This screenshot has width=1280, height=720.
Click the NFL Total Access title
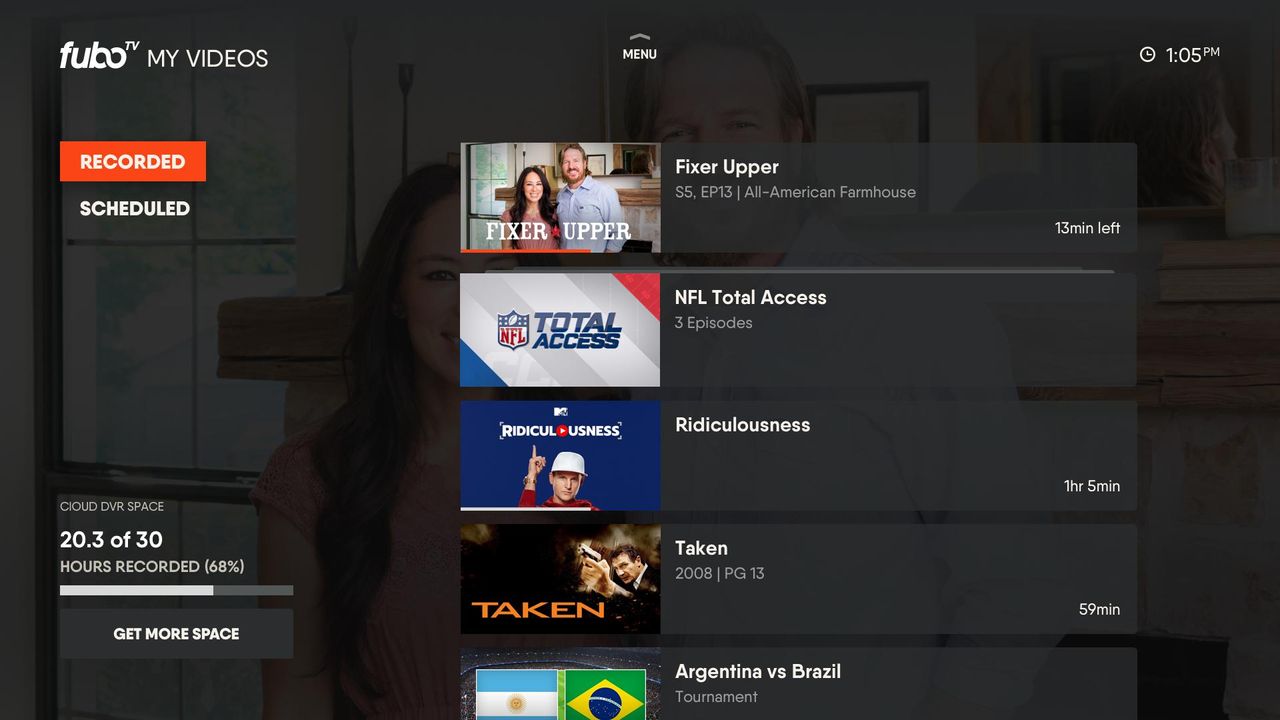751,297
